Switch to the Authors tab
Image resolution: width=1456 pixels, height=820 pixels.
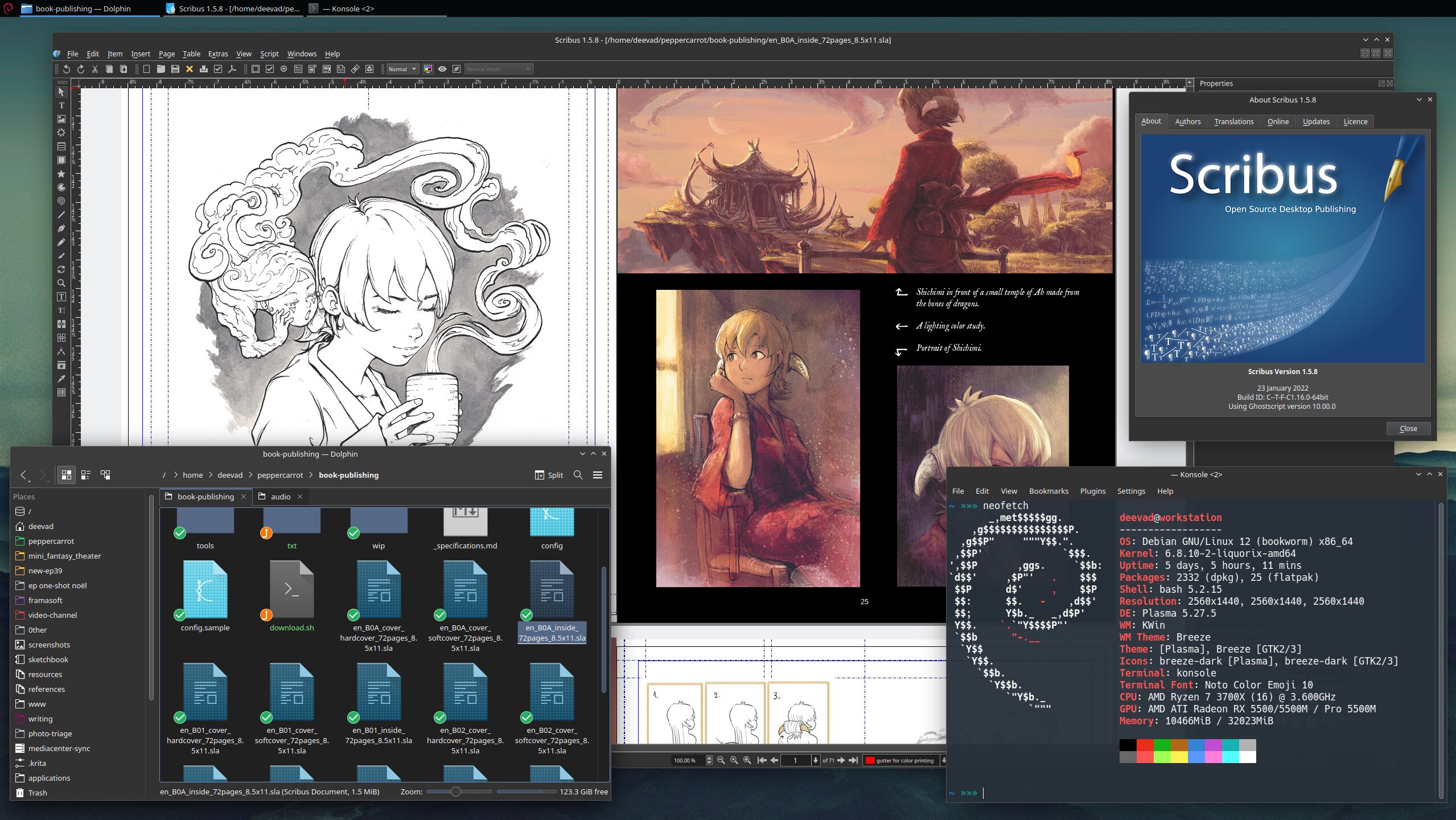pyautogui.click(x=1187, y=121)
